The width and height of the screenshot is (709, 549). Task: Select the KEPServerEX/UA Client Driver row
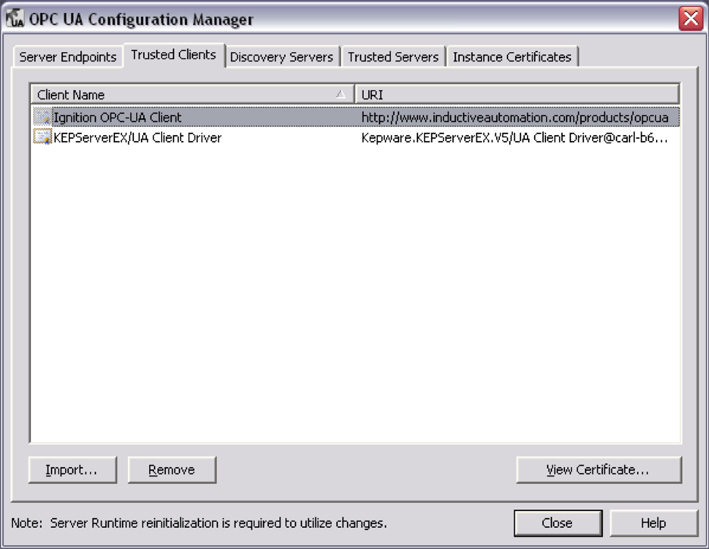pos(356,137)
